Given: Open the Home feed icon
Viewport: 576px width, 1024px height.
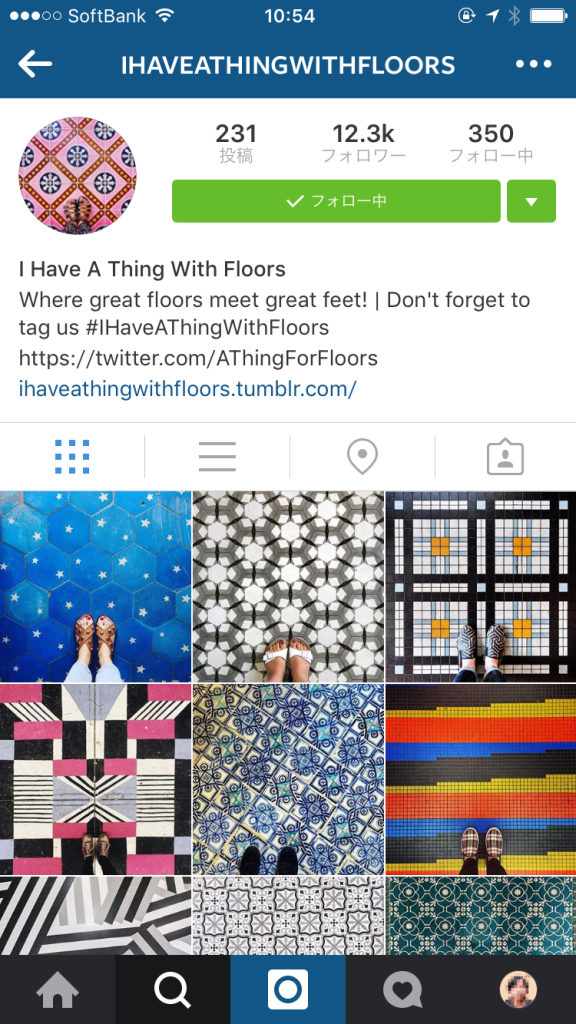Looking at the screenshot, I should pos(57,990).
